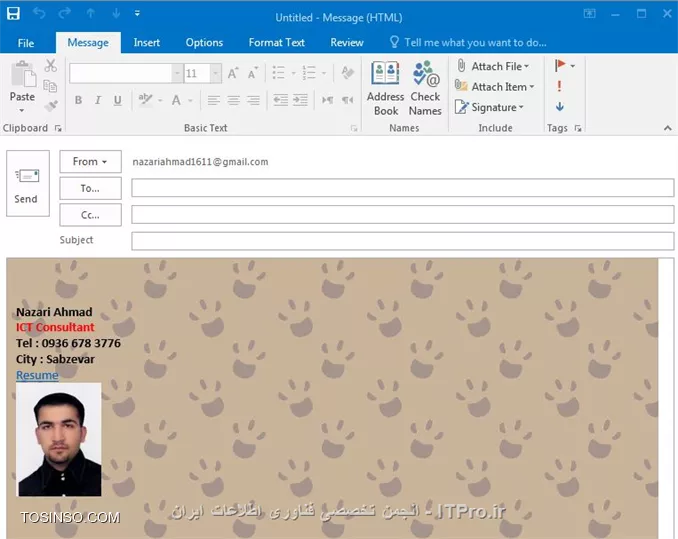This screenshot has width=678, height=539.
Task: Click the Redo arrow icon
Action: [64, 13]
